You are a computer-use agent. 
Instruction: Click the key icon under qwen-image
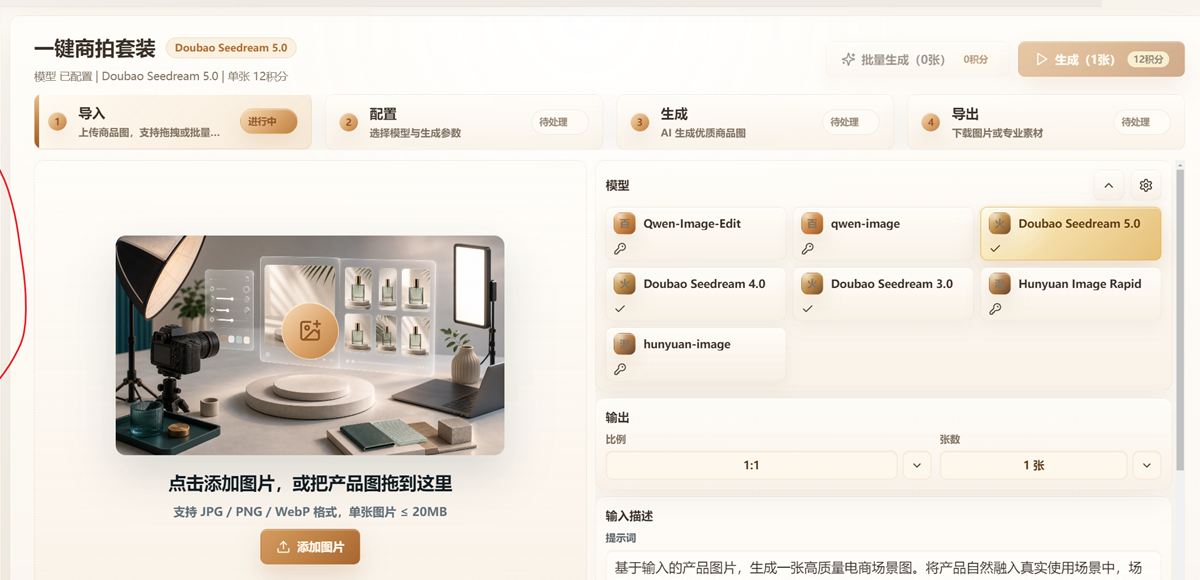point(807,249)
